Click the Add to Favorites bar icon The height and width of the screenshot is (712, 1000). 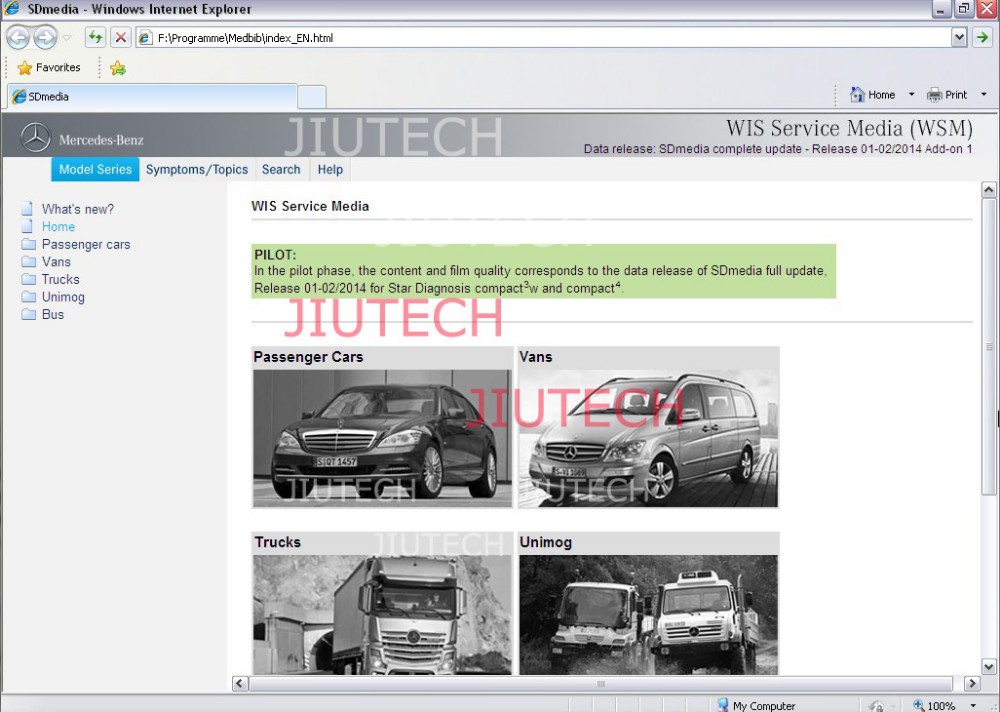[118, 68]
